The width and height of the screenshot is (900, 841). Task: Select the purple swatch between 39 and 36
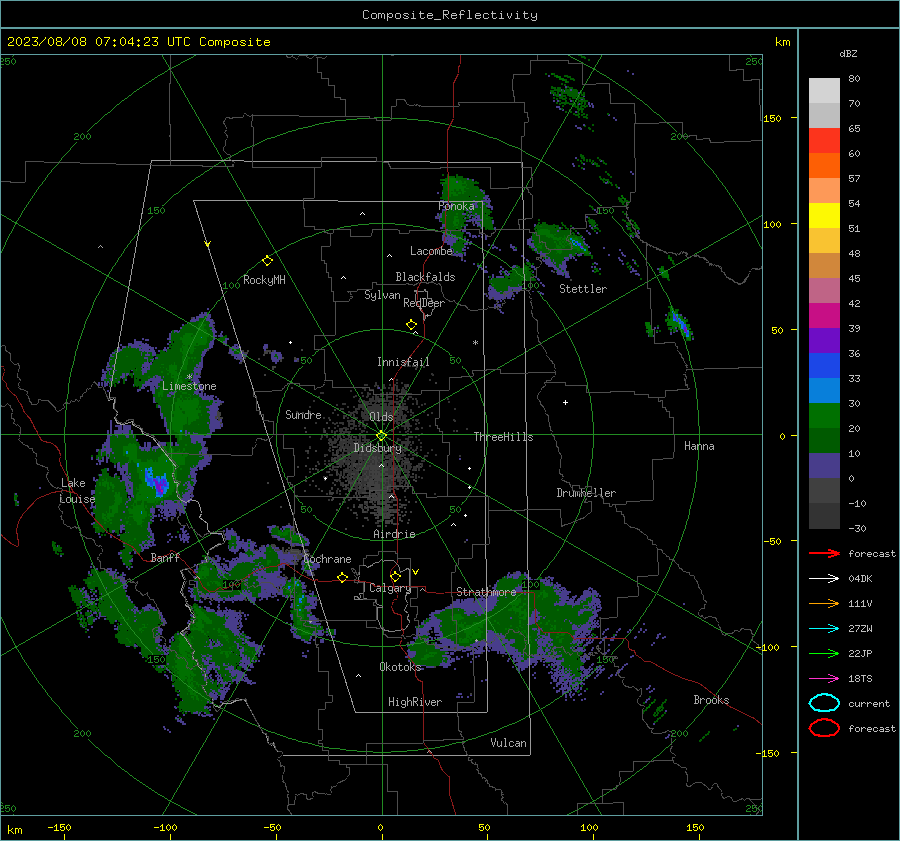click(x=824, y=340)
